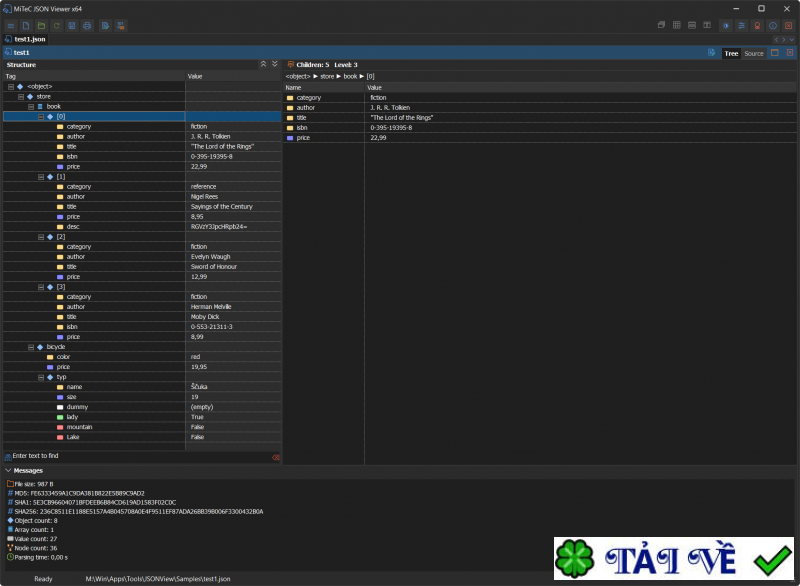This screenshot has width=800, height=586.
Task: Collapse the book array node
Action: (30, 106)
